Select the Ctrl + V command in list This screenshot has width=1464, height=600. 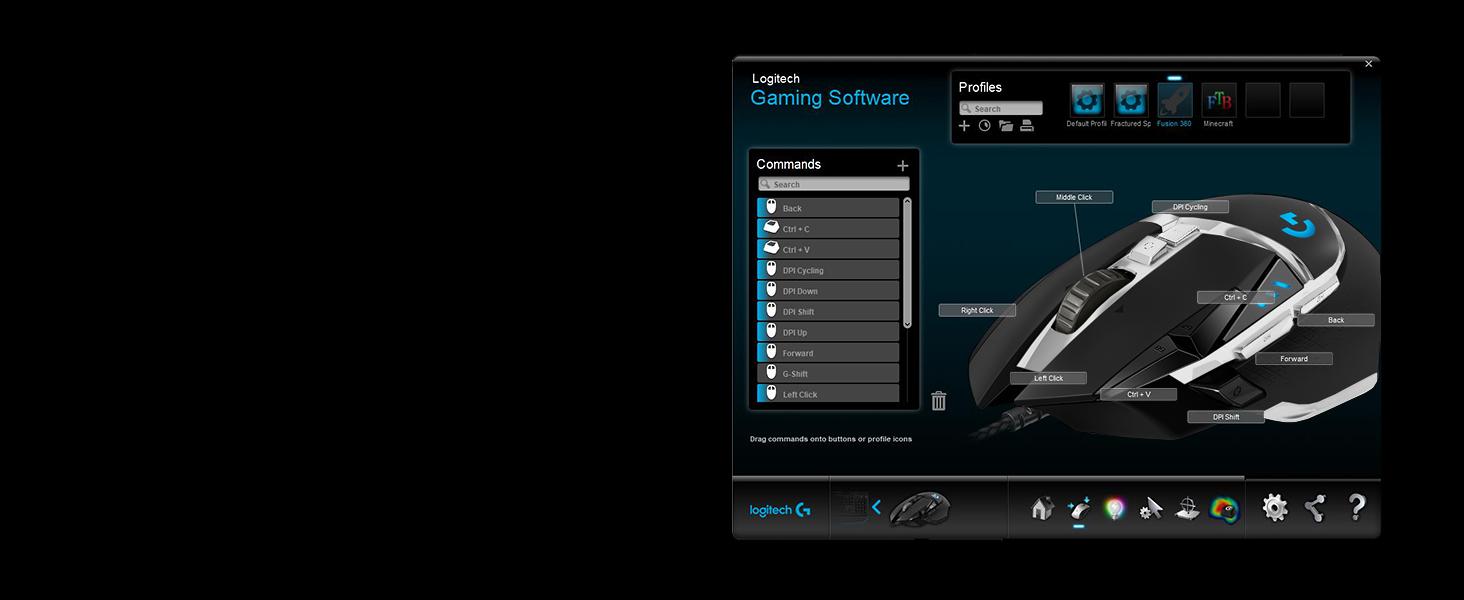pos(828,249)
